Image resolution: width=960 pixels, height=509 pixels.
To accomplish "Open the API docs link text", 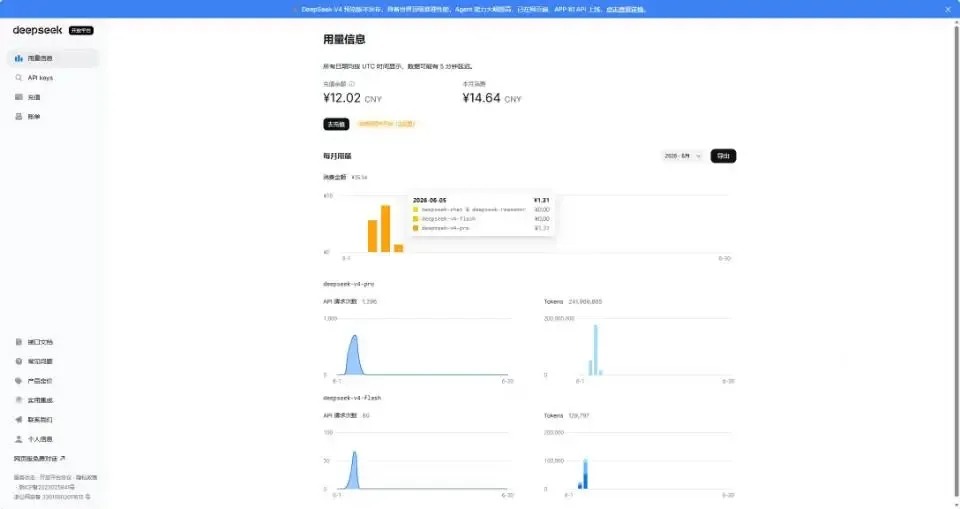I will tap(40, 342).
